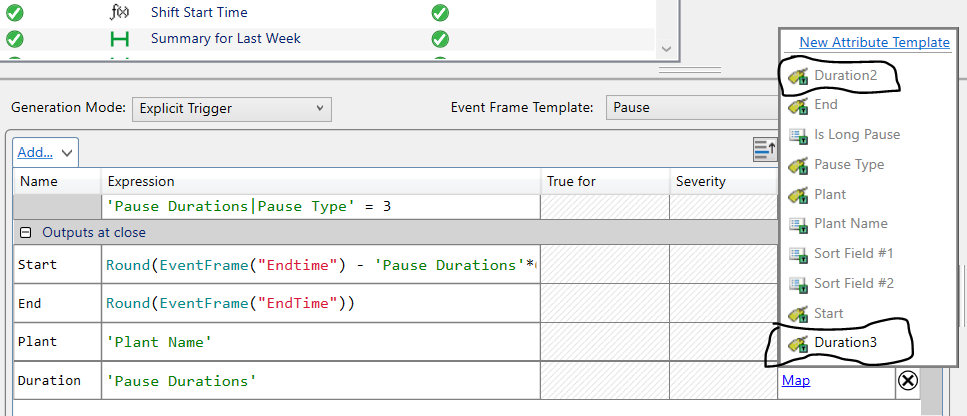Open the Generation Mode dropdown
Image resolution: width=967 pixels, height=416 pixels.
(x=231, y=107)
